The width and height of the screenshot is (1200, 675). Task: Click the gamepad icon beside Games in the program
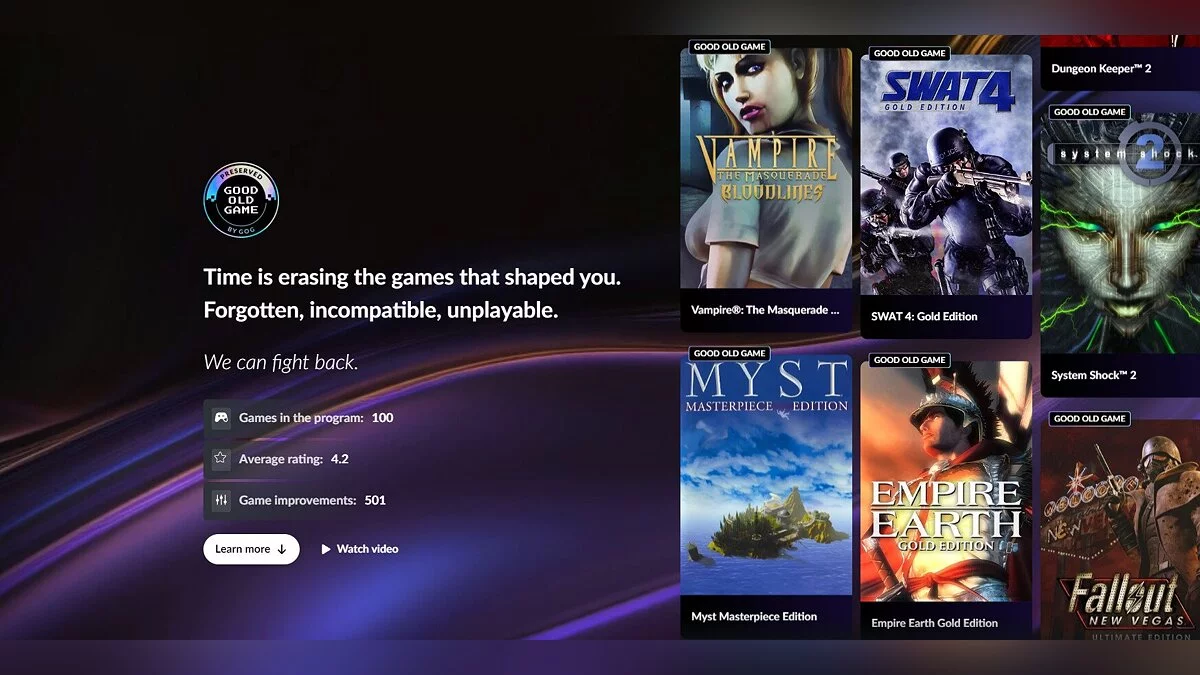pyautogui.click(x=221, y=417)
